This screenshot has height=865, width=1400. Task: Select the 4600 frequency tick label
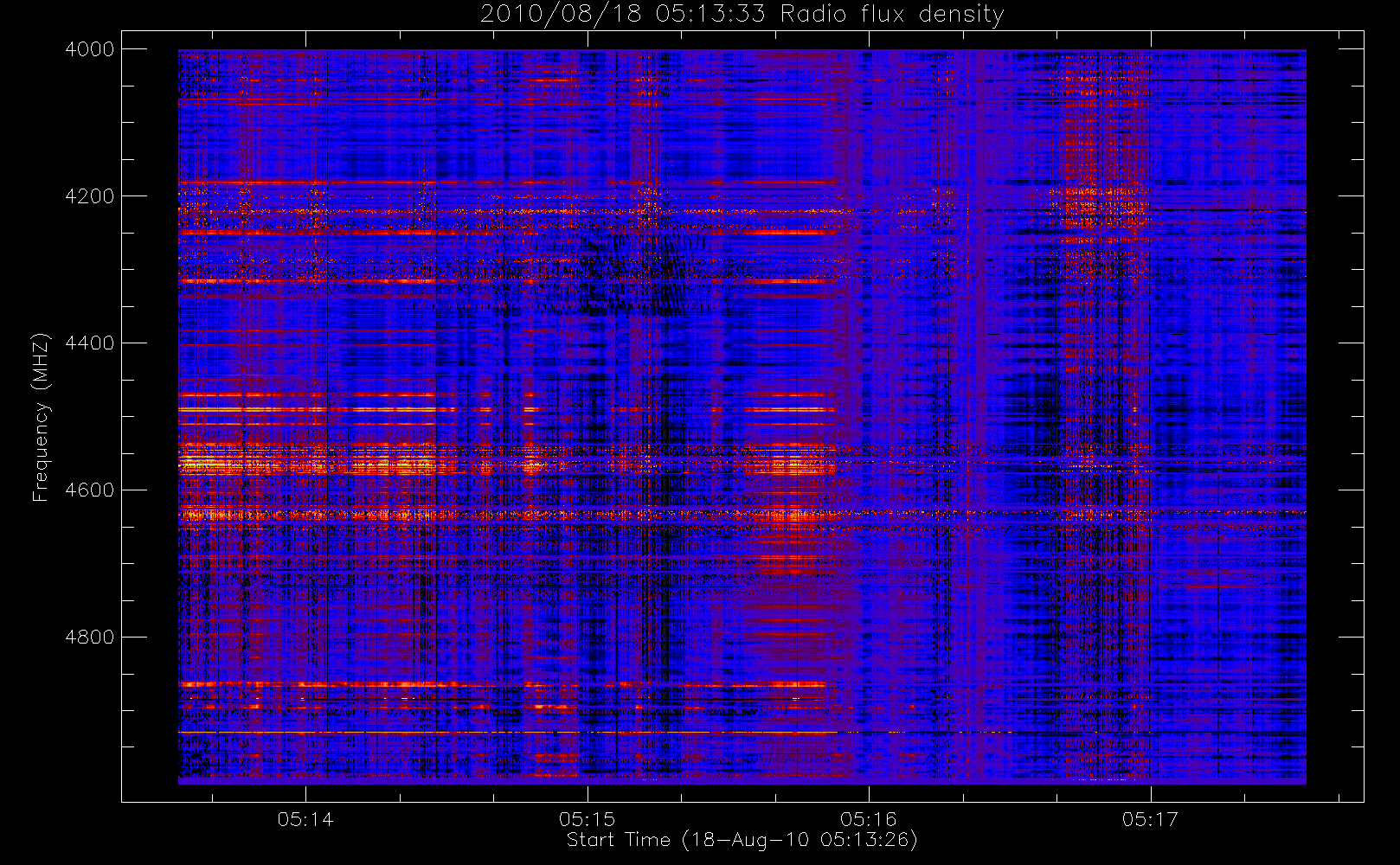[90, 490]
